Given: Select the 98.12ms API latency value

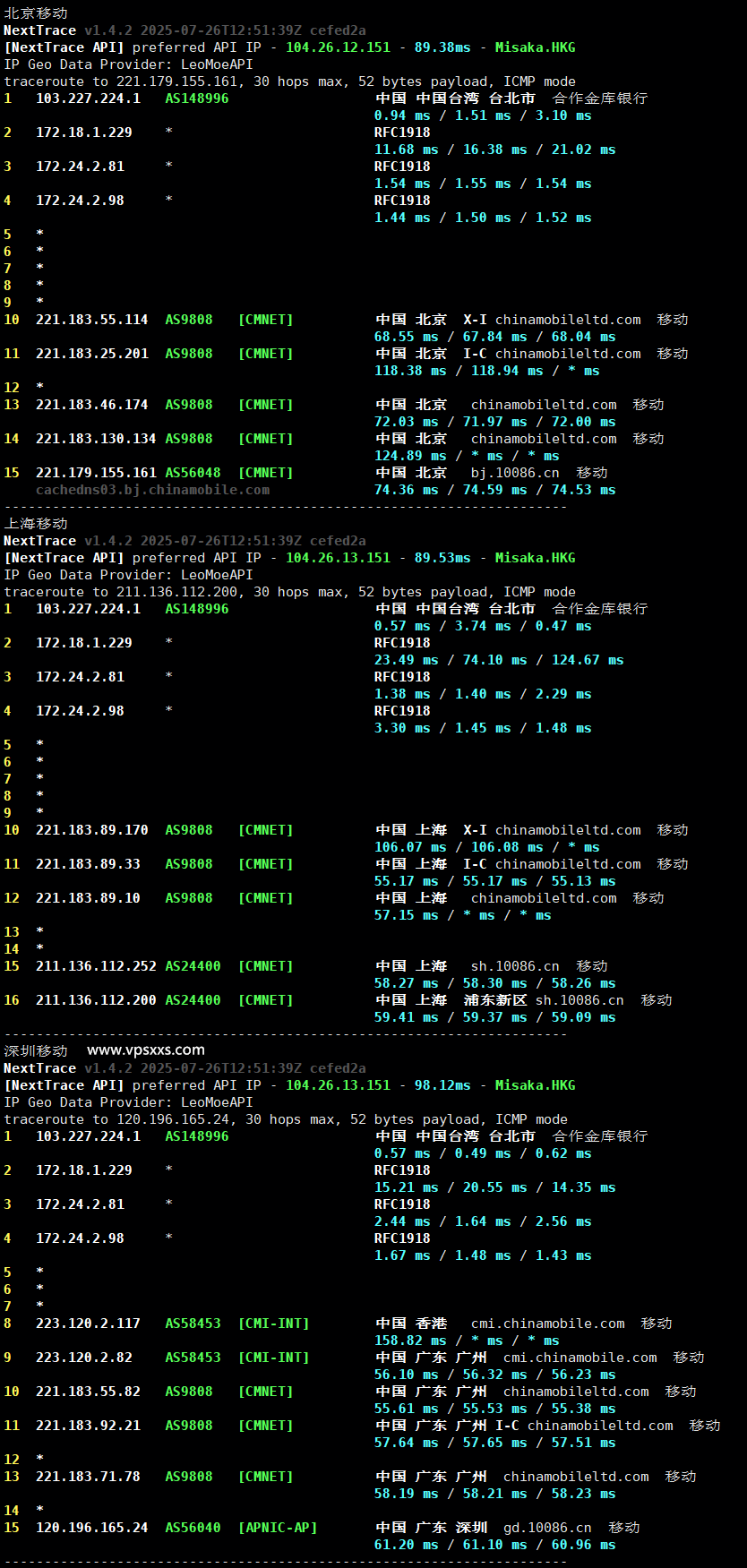Looking at the screenshot, I should [x=442, y=1085].
